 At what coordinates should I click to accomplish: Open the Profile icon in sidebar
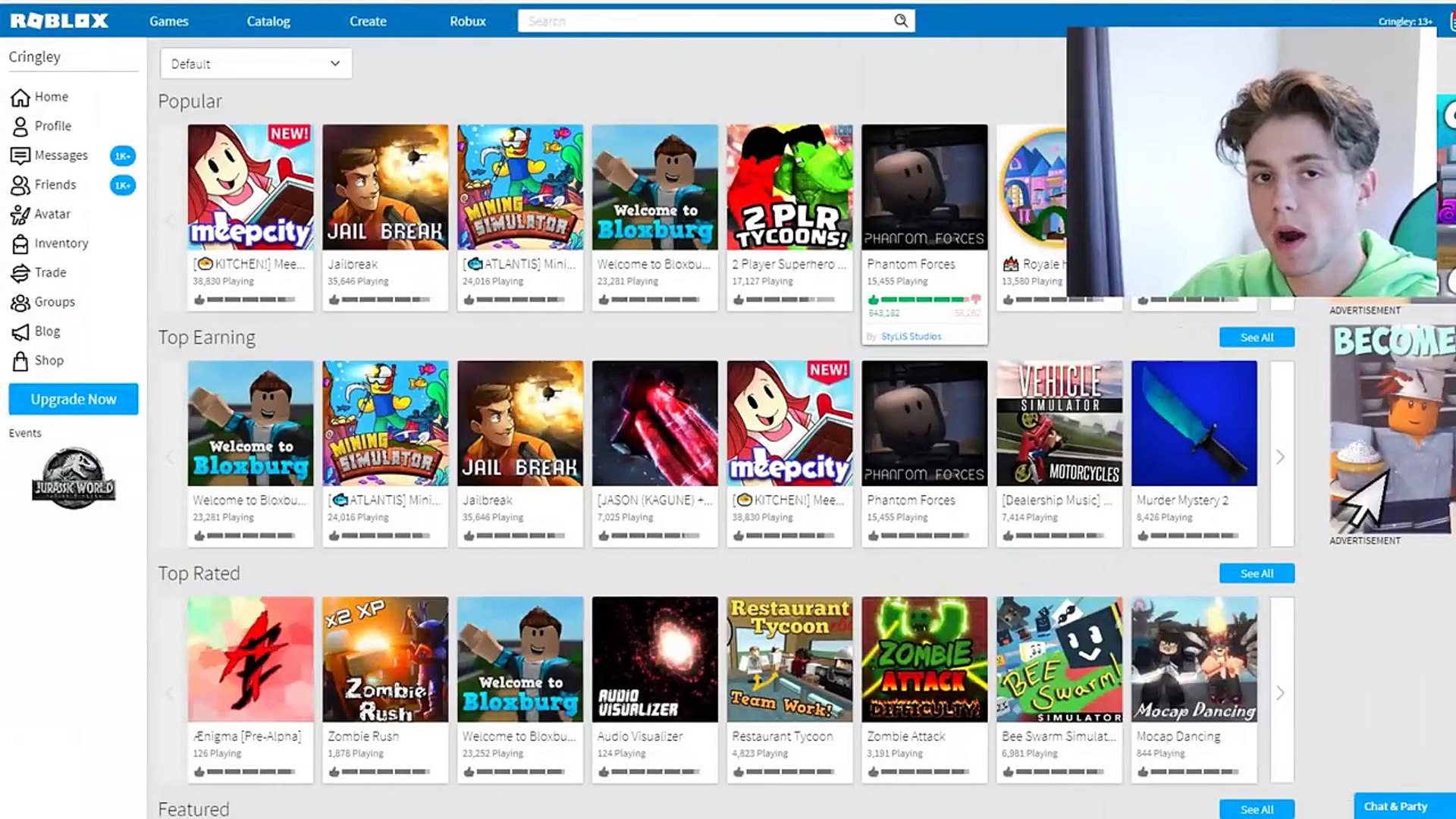click(20, 127)
